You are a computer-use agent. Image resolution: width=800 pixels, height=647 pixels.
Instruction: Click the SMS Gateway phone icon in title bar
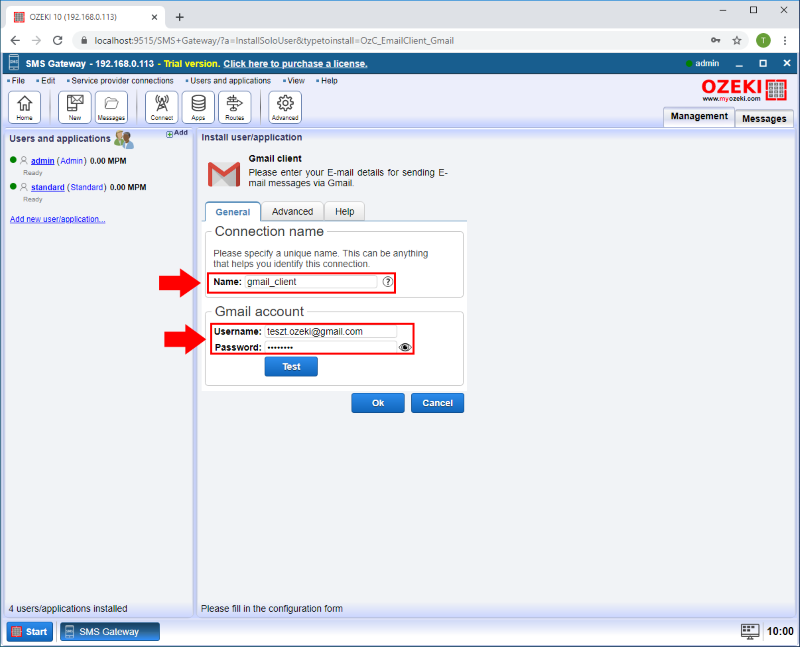14,63
